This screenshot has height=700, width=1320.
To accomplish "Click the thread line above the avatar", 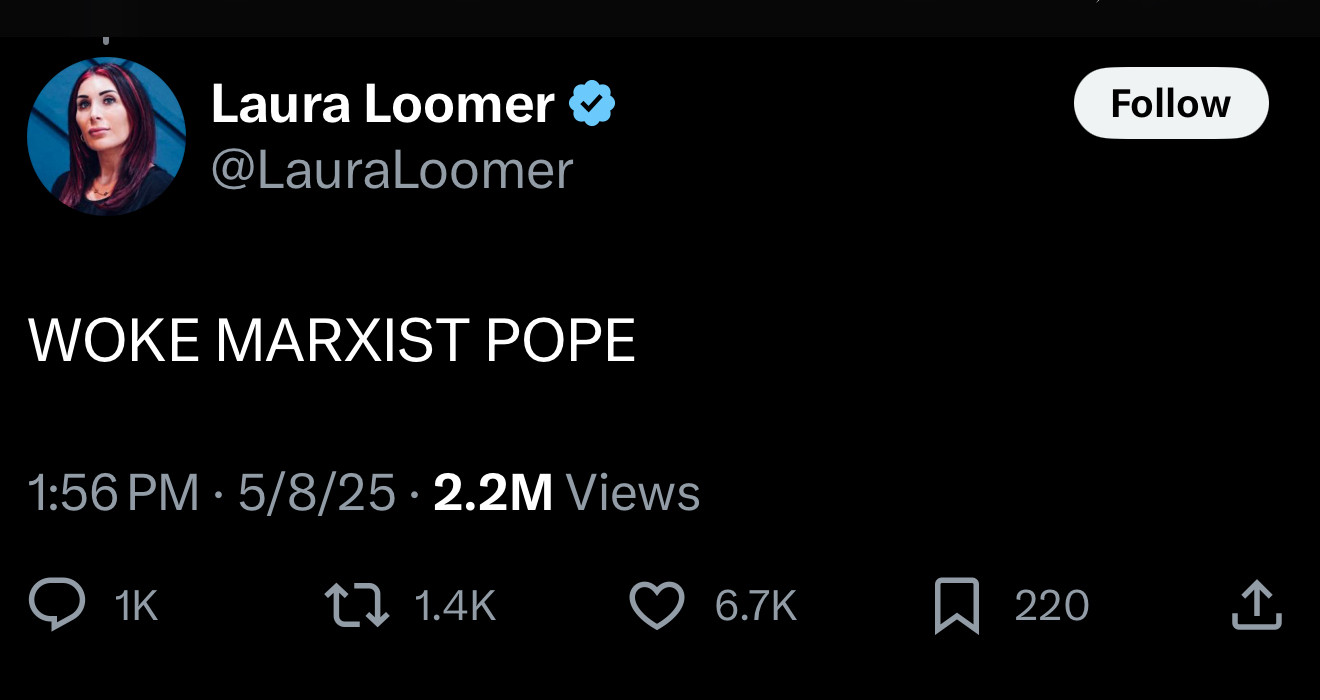I will click(105, 41).
